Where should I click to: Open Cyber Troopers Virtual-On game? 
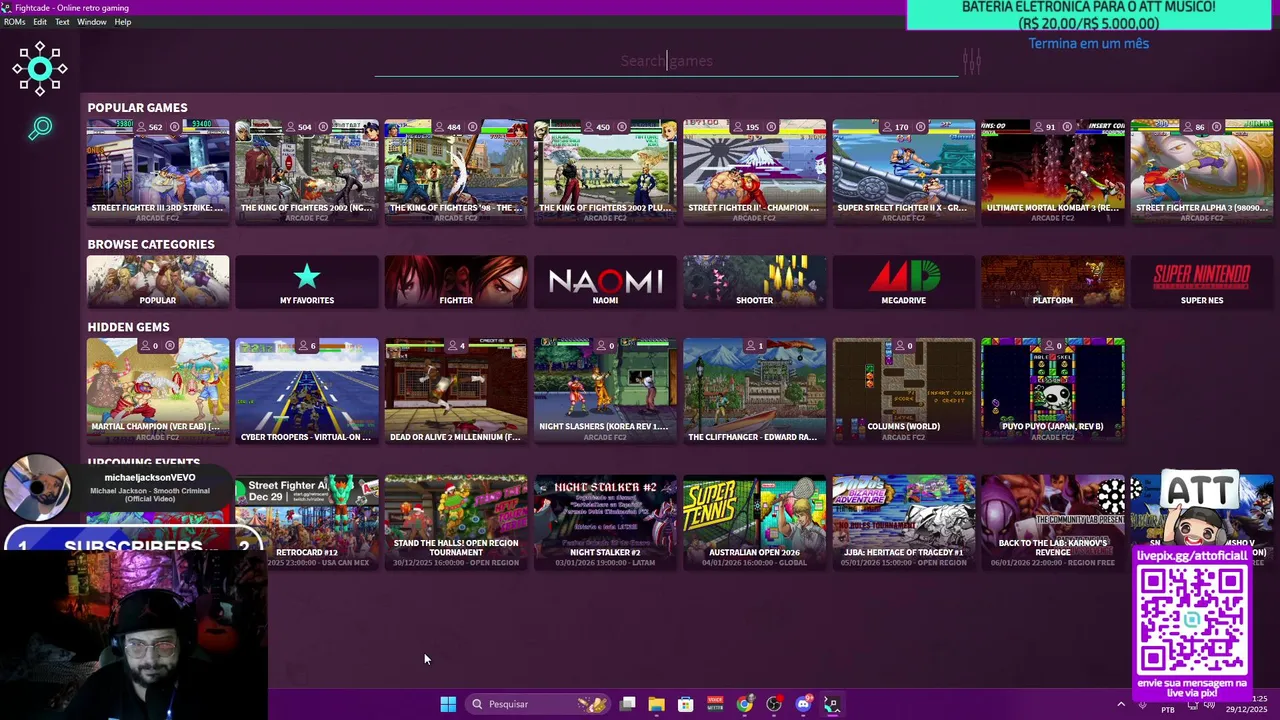307,390
